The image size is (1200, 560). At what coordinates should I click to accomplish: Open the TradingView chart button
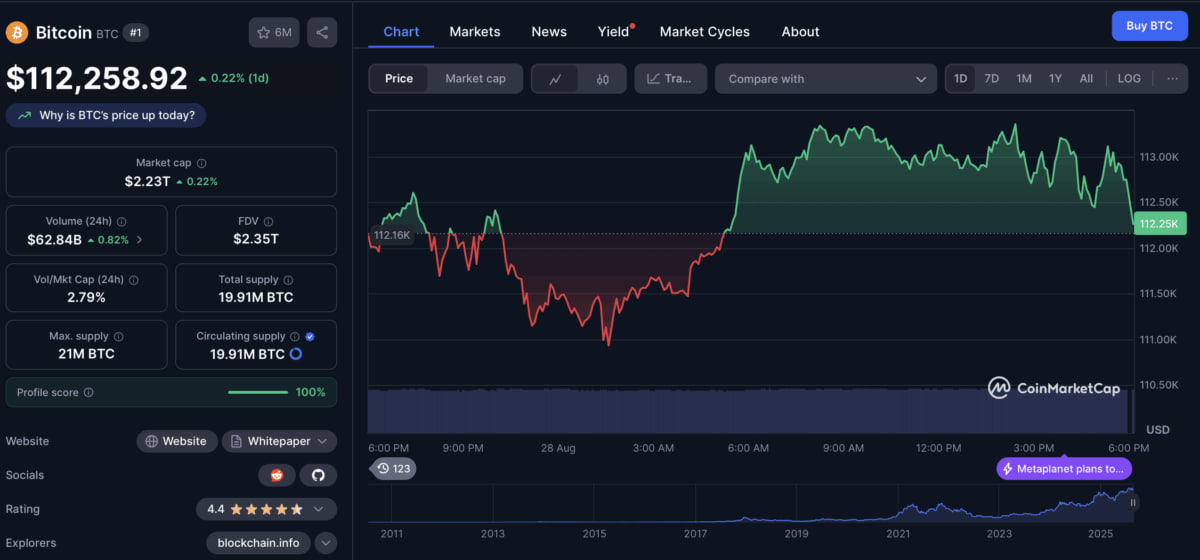pos(670,79)
